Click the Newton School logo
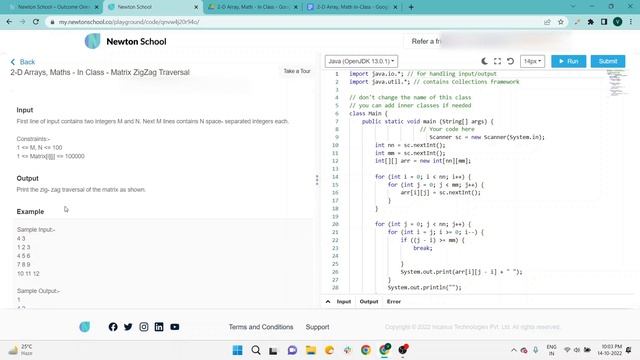640x360 pixels. pyautogui.click(x=125, y=41)
